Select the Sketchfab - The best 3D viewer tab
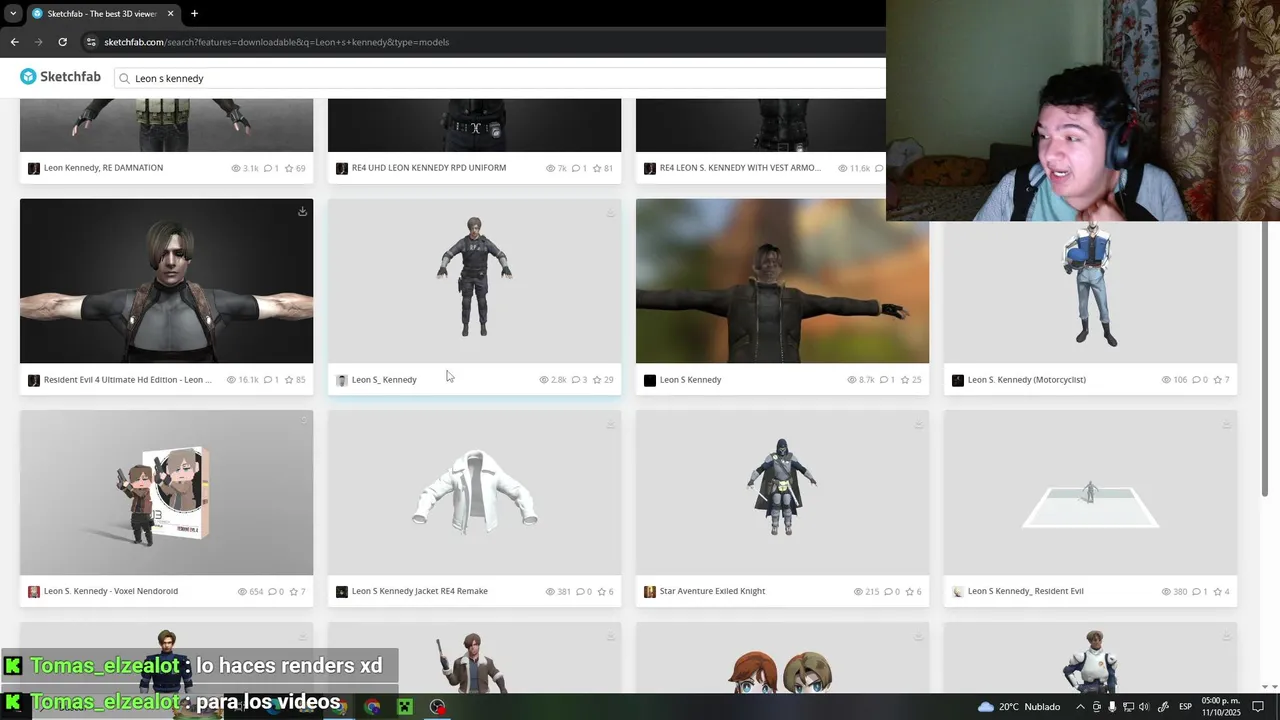This screenshot has height=720, width=1280. point(103,13)
